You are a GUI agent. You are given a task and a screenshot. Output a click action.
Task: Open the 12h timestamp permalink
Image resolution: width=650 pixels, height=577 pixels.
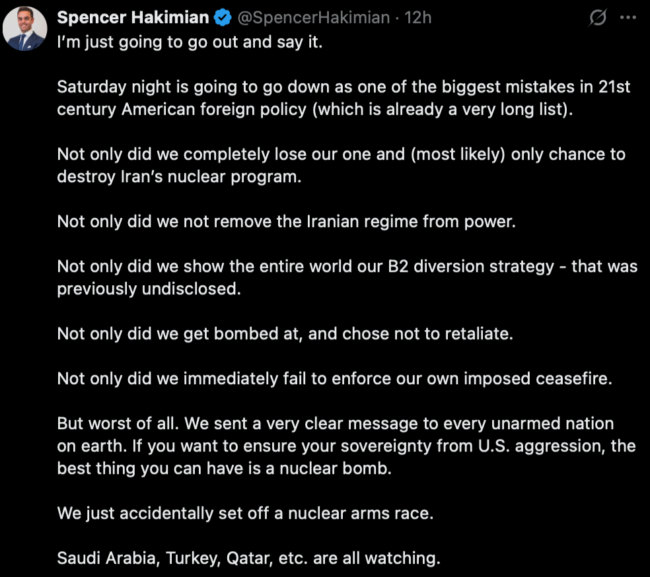click(418, 18)
